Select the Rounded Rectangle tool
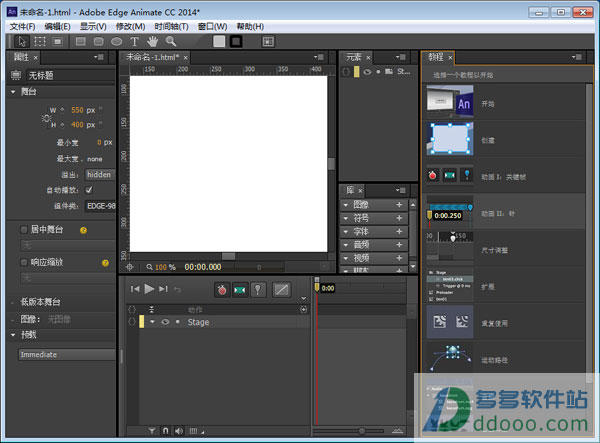 pyautogui.click(x=99, y=41)
